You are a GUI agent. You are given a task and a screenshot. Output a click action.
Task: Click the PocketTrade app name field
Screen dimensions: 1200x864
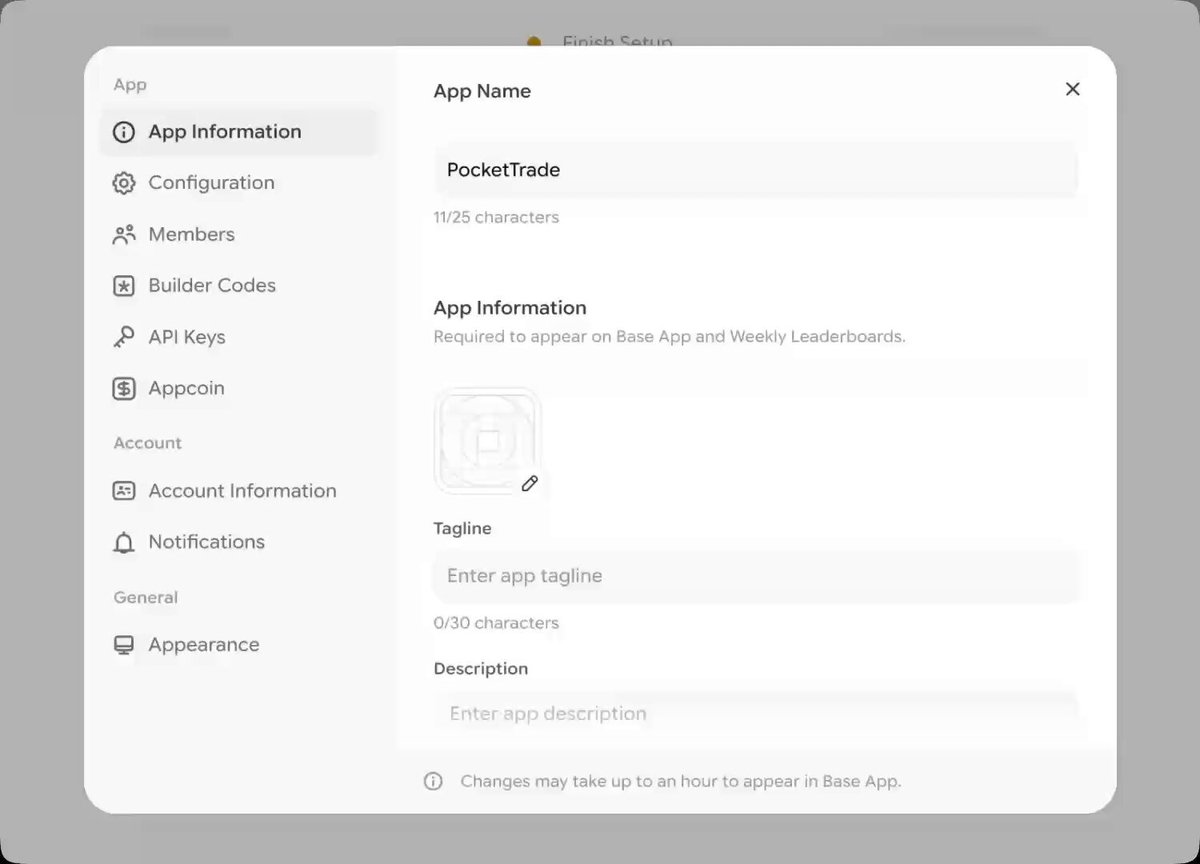[756, 170]
